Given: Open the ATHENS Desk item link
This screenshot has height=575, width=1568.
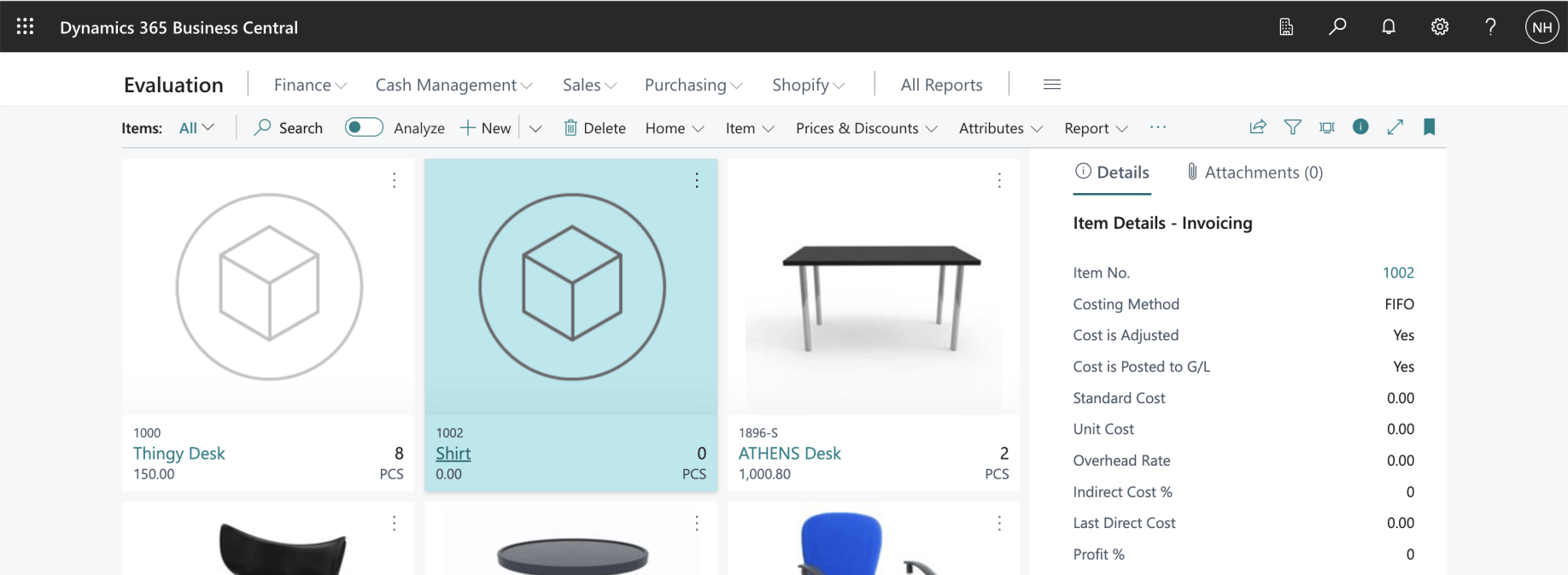Looking at the screenshot, I should tap(789, 454).
